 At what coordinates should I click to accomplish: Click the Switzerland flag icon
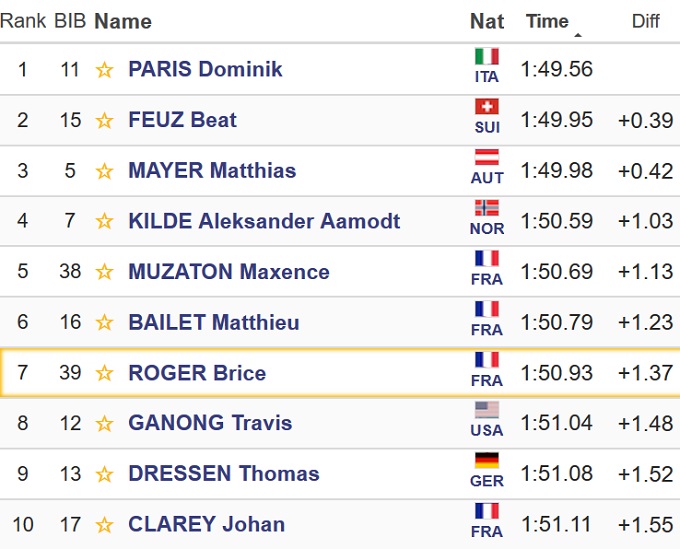(487, 107)
